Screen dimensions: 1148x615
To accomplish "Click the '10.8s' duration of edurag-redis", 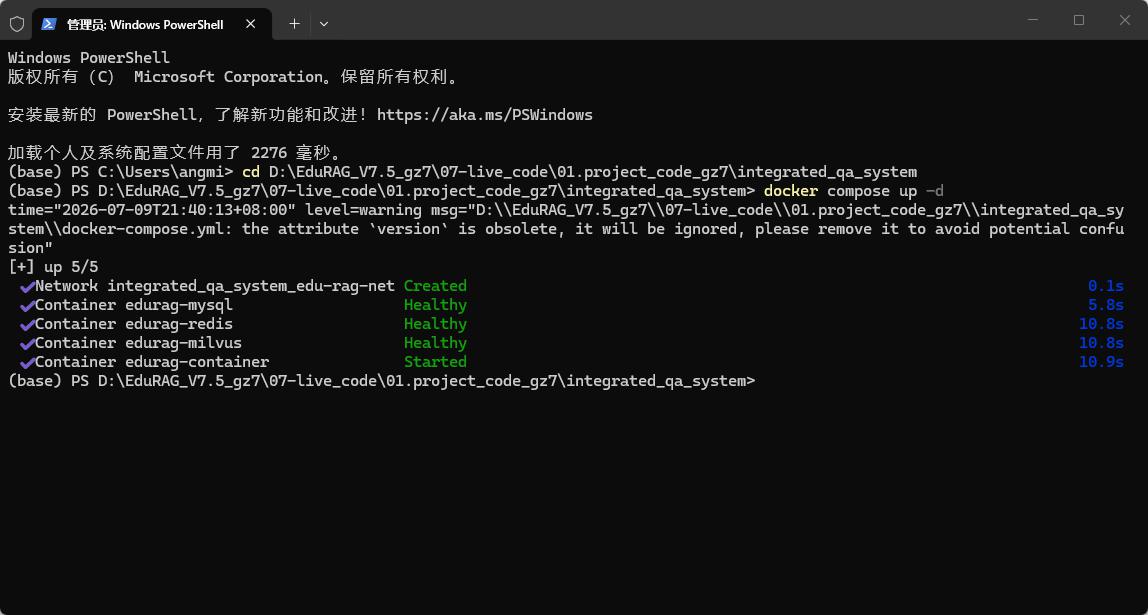I will 1101,324.
